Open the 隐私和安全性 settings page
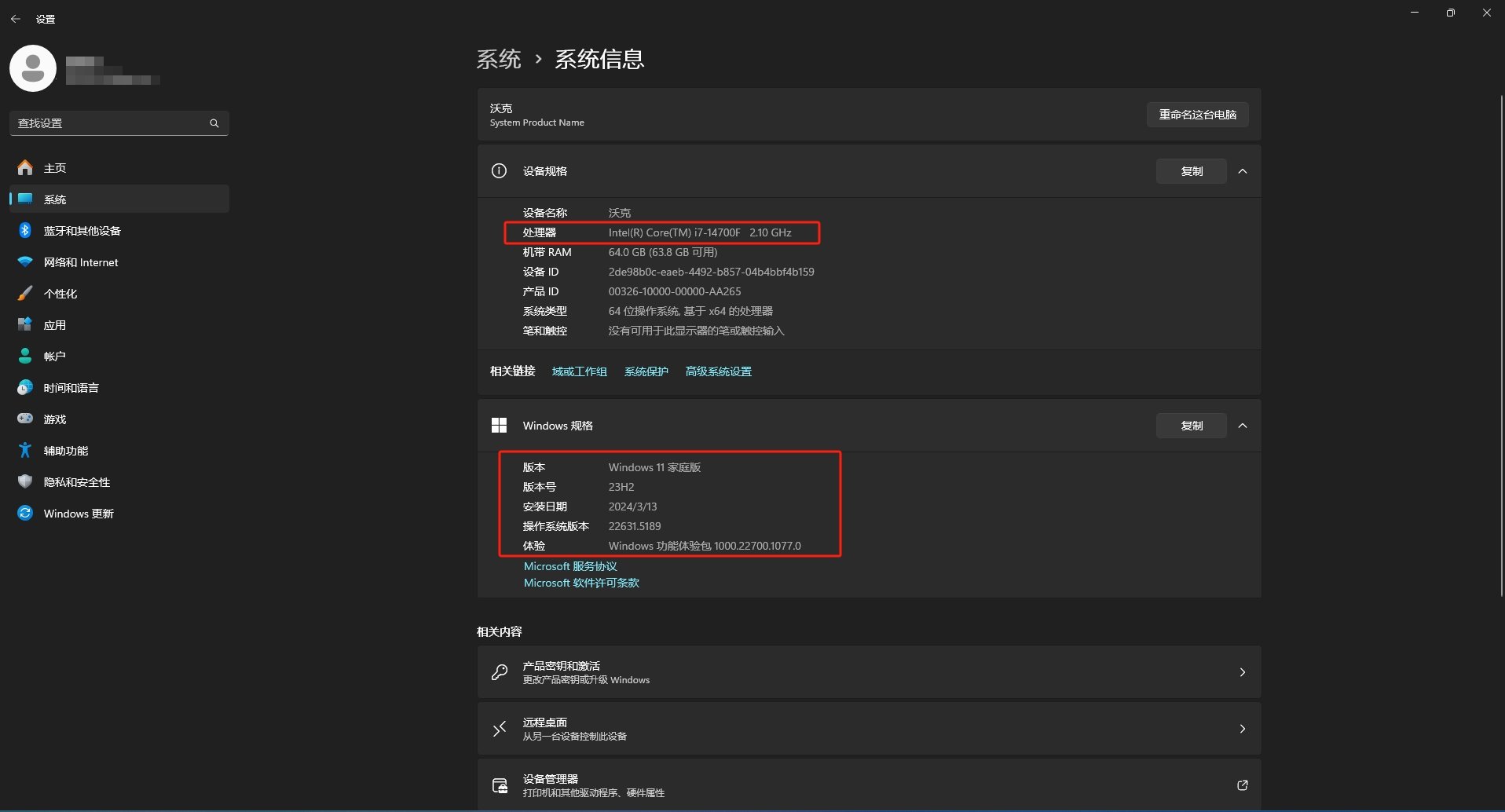Screen dimensions: 1505x812 pos(75,481)
